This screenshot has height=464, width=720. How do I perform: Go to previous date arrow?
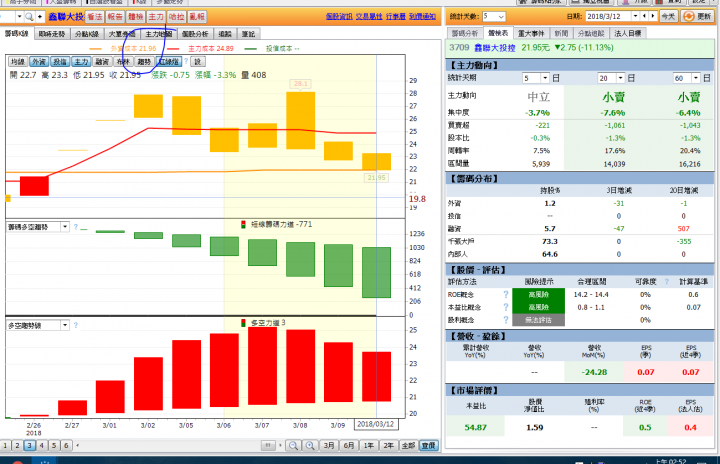[644, 16]
